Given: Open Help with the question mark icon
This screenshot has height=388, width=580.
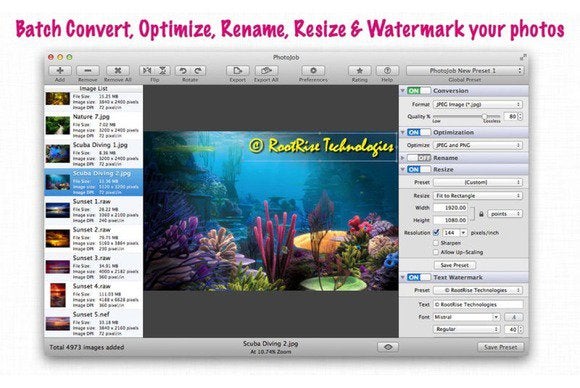Looking at the screenshot, I should (387, 70).
